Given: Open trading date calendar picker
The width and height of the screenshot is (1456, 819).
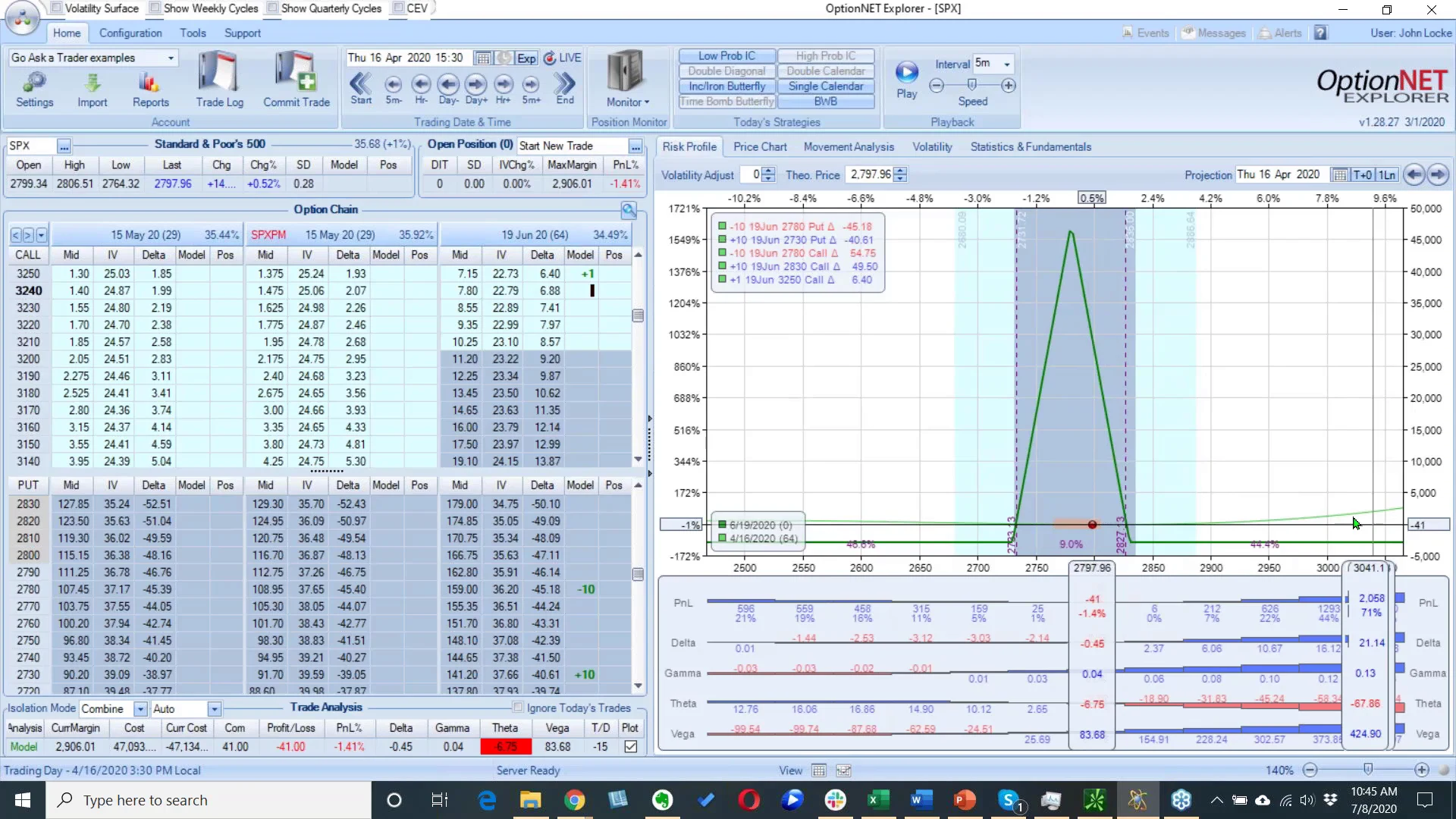Looking at the screenshot, I should (482, 58).
